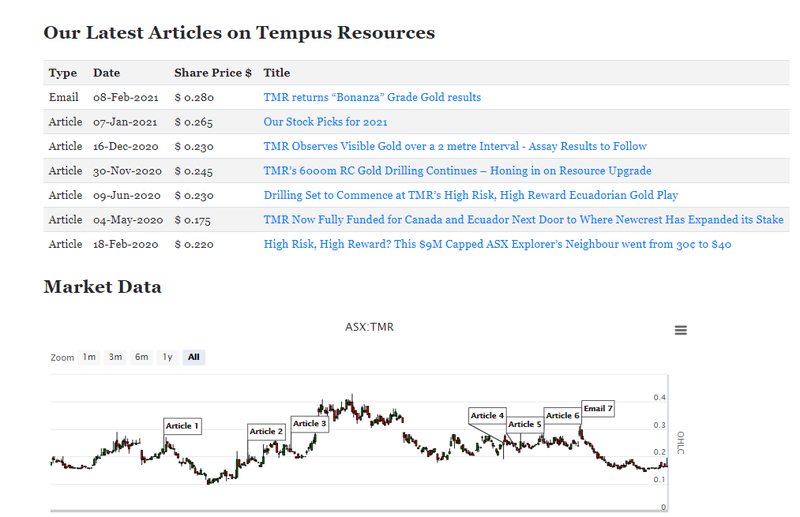The width and height of the screenshot is (800, 517).
Task: Click the share price $ 0.245
Action: (193, 171)
